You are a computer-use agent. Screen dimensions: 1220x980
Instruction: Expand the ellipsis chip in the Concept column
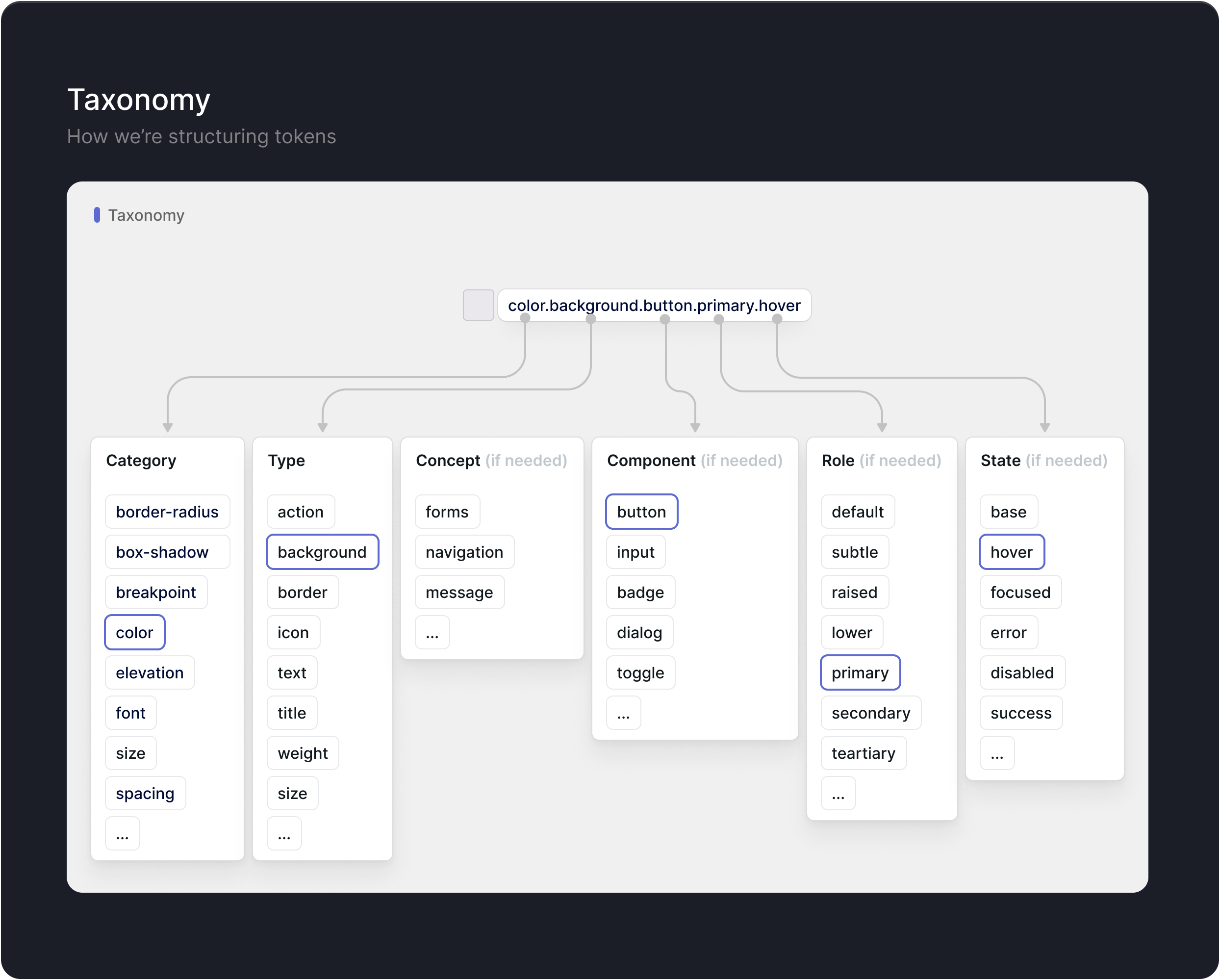tap(432, 632)
